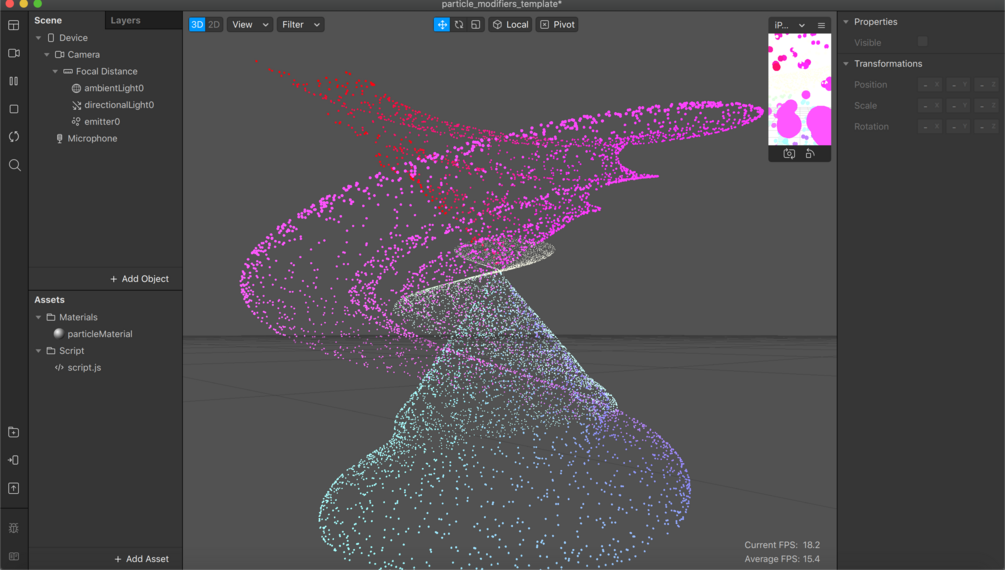Click the Position Z input field
The width and height of the screenshot is (1005, 570).
coord(987,85)
